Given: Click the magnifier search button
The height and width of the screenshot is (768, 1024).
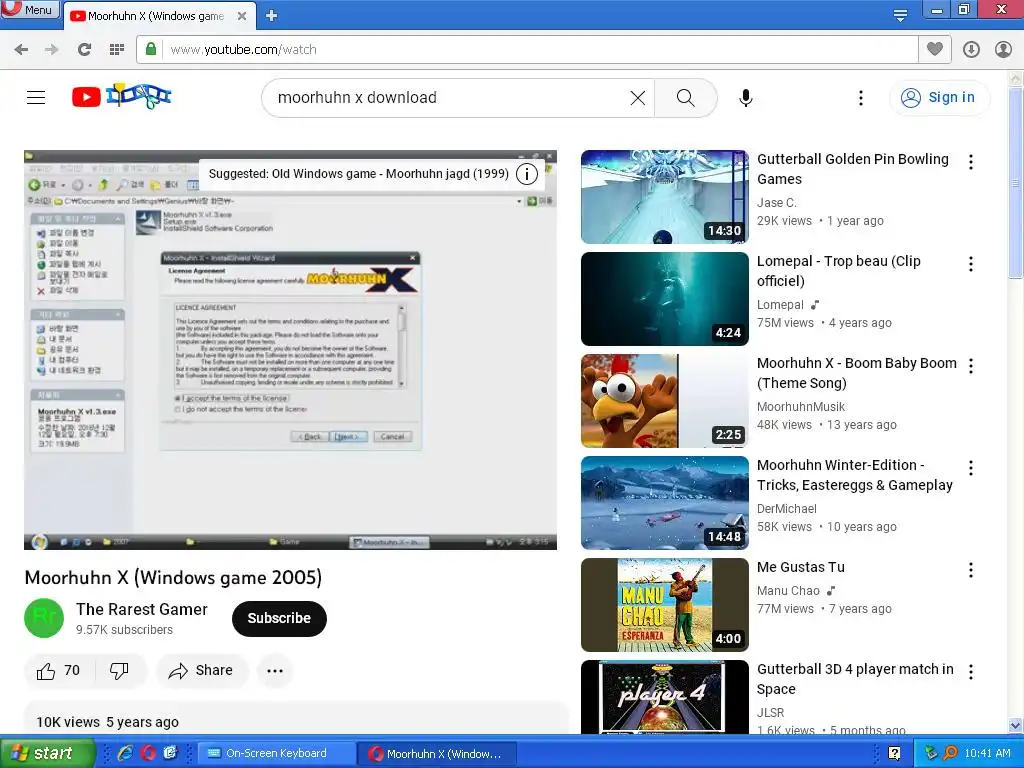Looking at the screenshot, I should click(686, 98).
